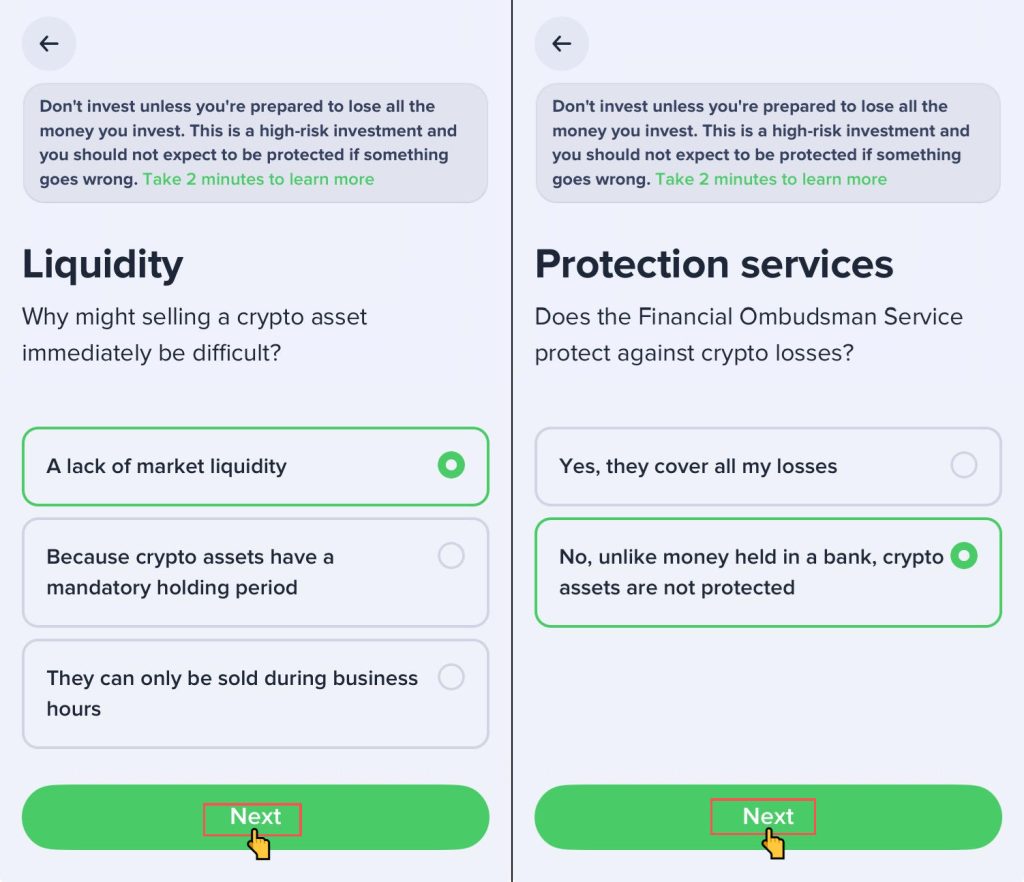Click the risk warning banner above Liquidity

pos(255,130)
